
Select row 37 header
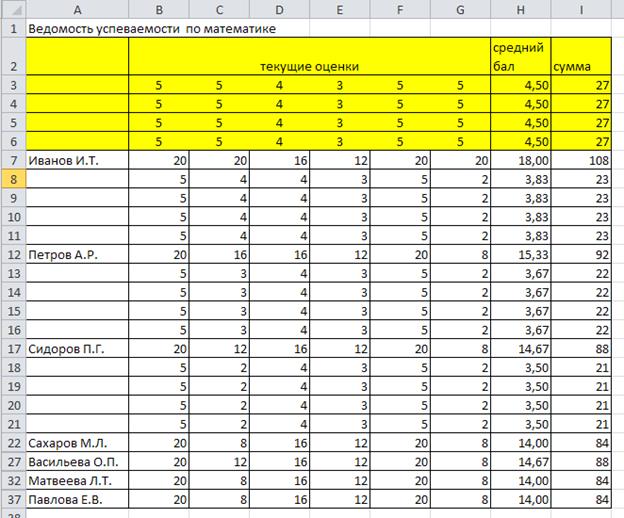coord(14,499)
